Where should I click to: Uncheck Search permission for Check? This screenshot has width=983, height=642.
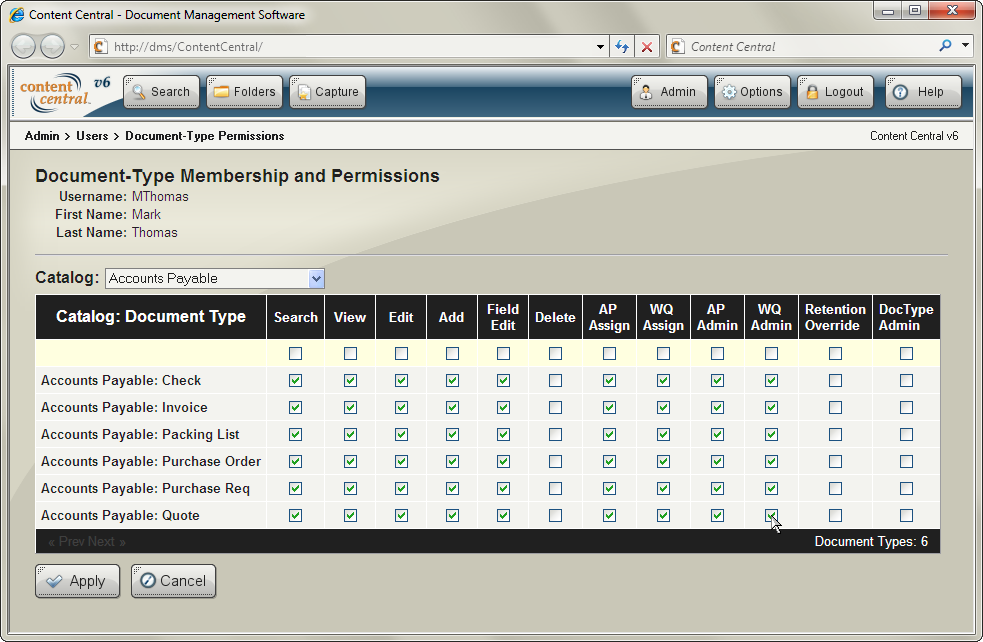(295, 381)
